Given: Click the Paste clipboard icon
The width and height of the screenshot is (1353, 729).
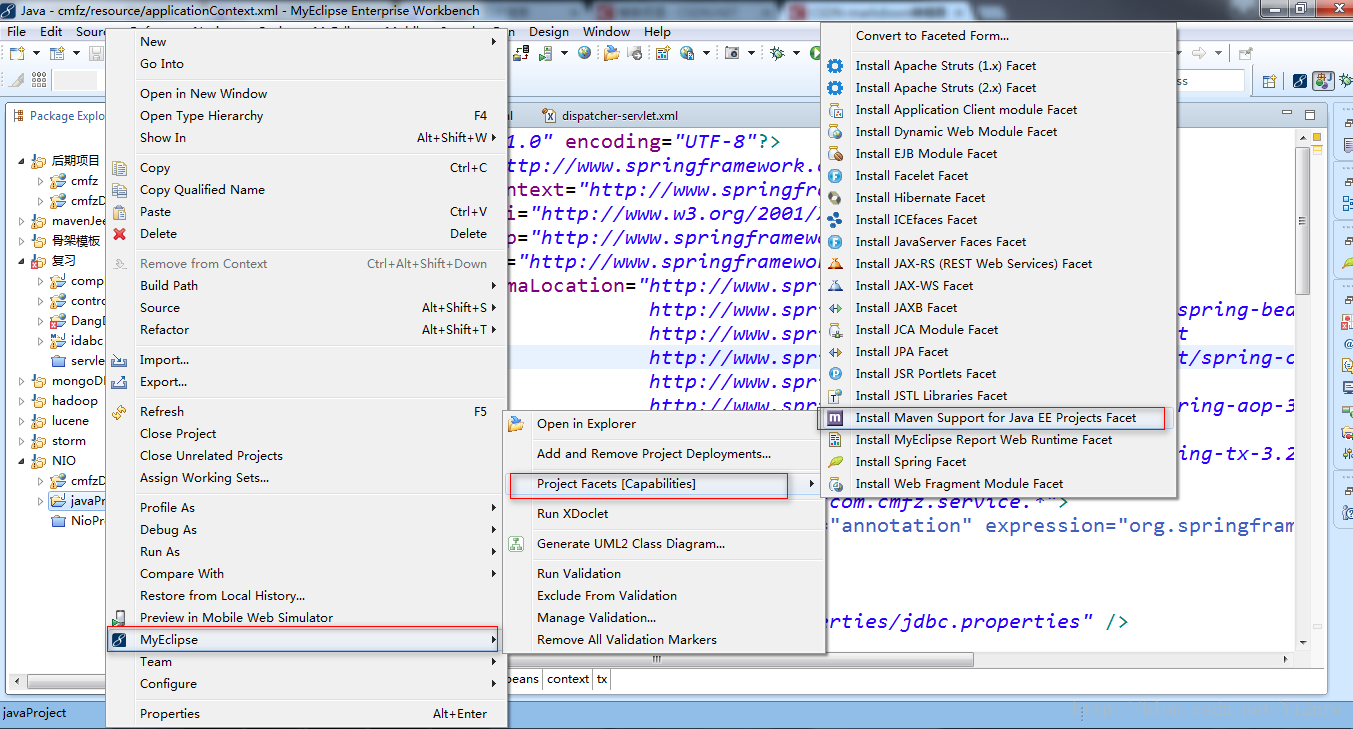Looking at the screenshot, I should (120, 212).
